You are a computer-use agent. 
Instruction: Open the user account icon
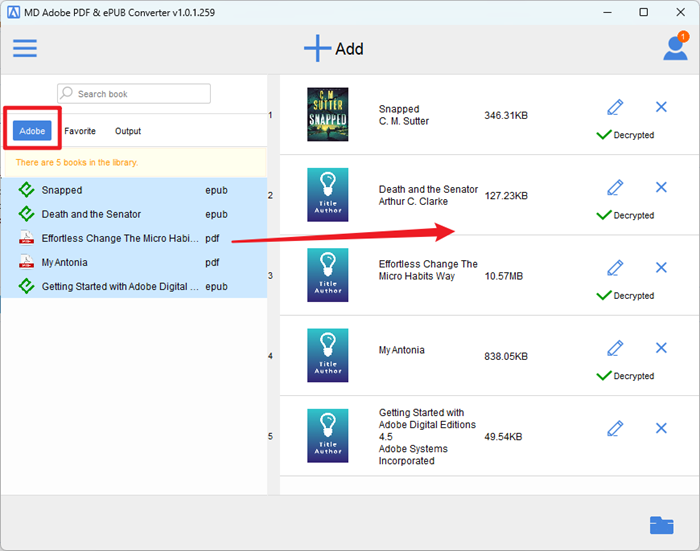tap(675, 47)
